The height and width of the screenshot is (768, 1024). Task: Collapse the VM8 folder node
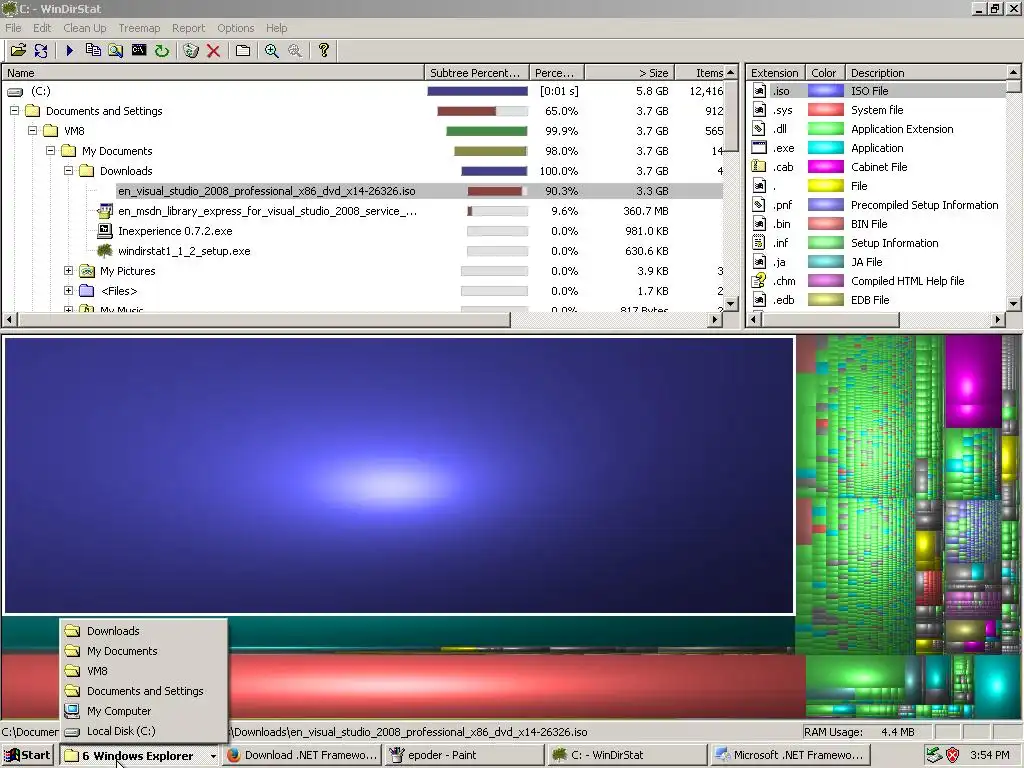point(33,131)
